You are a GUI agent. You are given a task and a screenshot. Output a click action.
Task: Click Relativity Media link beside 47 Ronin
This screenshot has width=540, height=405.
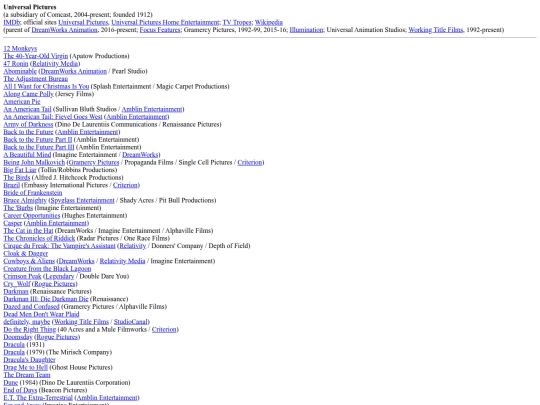(55, 64)
